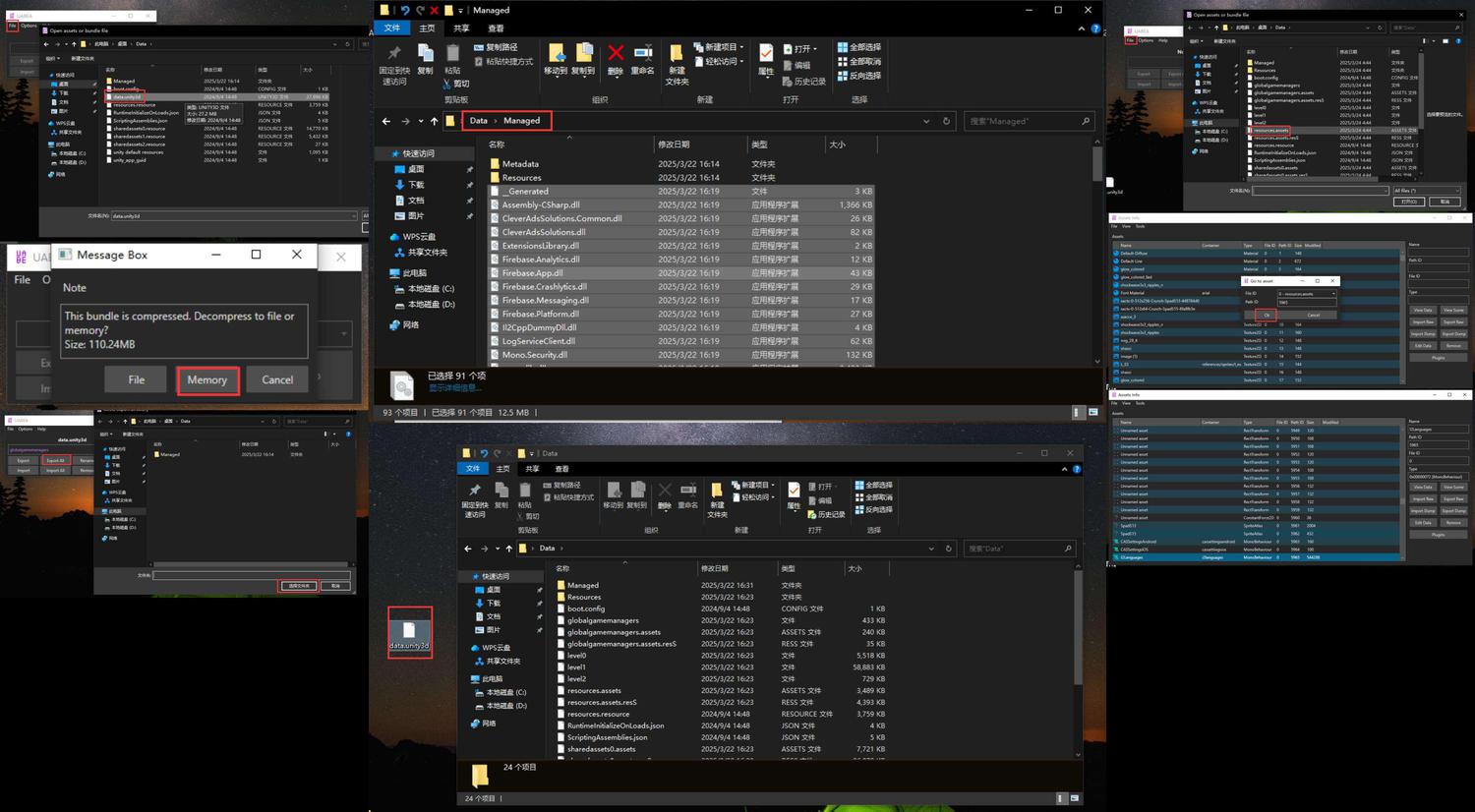Viewport: 1475px width, 812px height.
Task: Click 显示详细信息 link in Managed window details pane
Action: pos(456,388)
